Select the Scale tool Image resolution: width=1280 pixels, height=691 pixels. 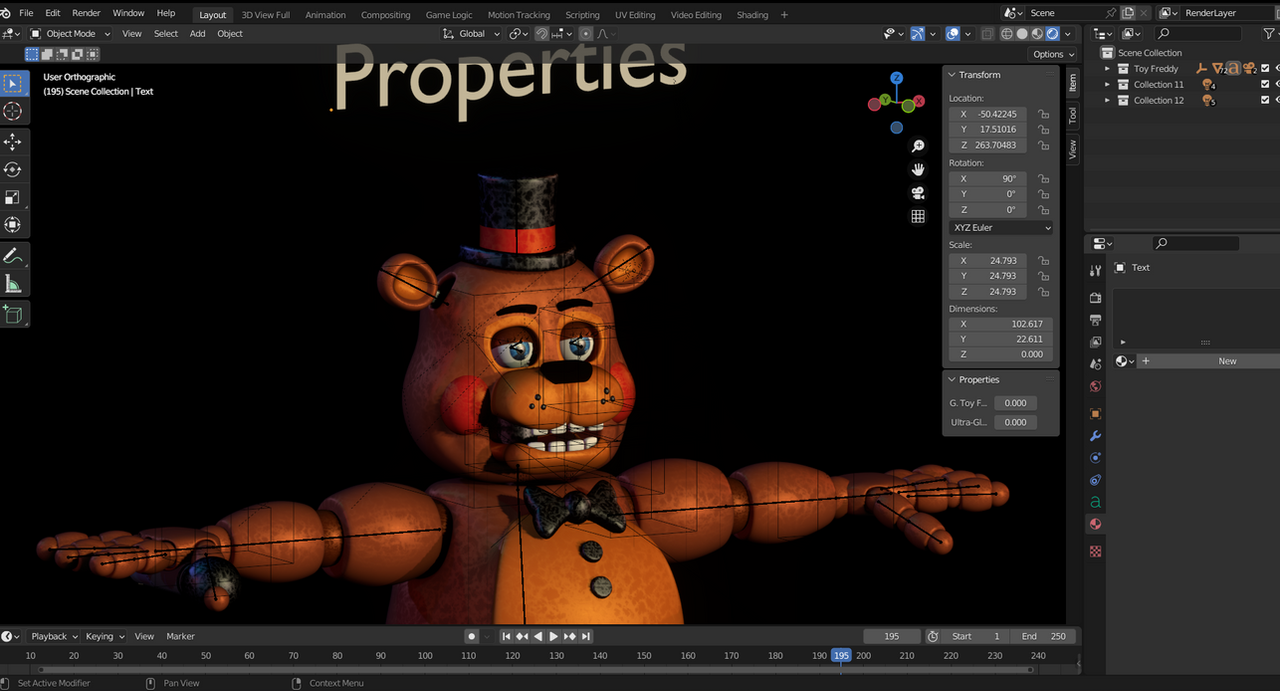pyautogui.click(x=14, y=197)
